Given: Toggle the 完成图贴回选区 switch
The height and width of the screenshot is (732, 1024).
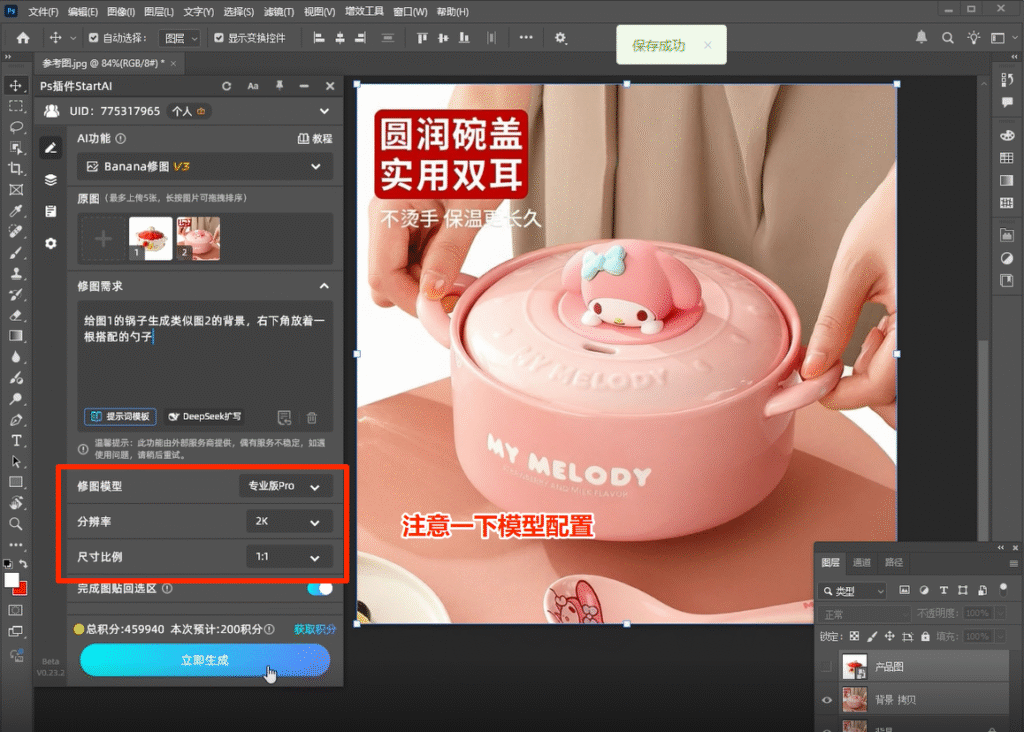Looking at the screenshot, I should (319, 588).
